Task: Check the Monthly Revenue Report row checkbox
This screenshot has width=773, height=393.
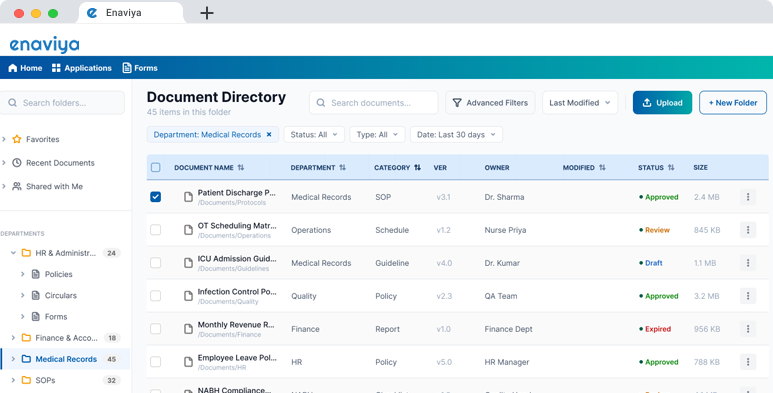Action: coord(156,329)
